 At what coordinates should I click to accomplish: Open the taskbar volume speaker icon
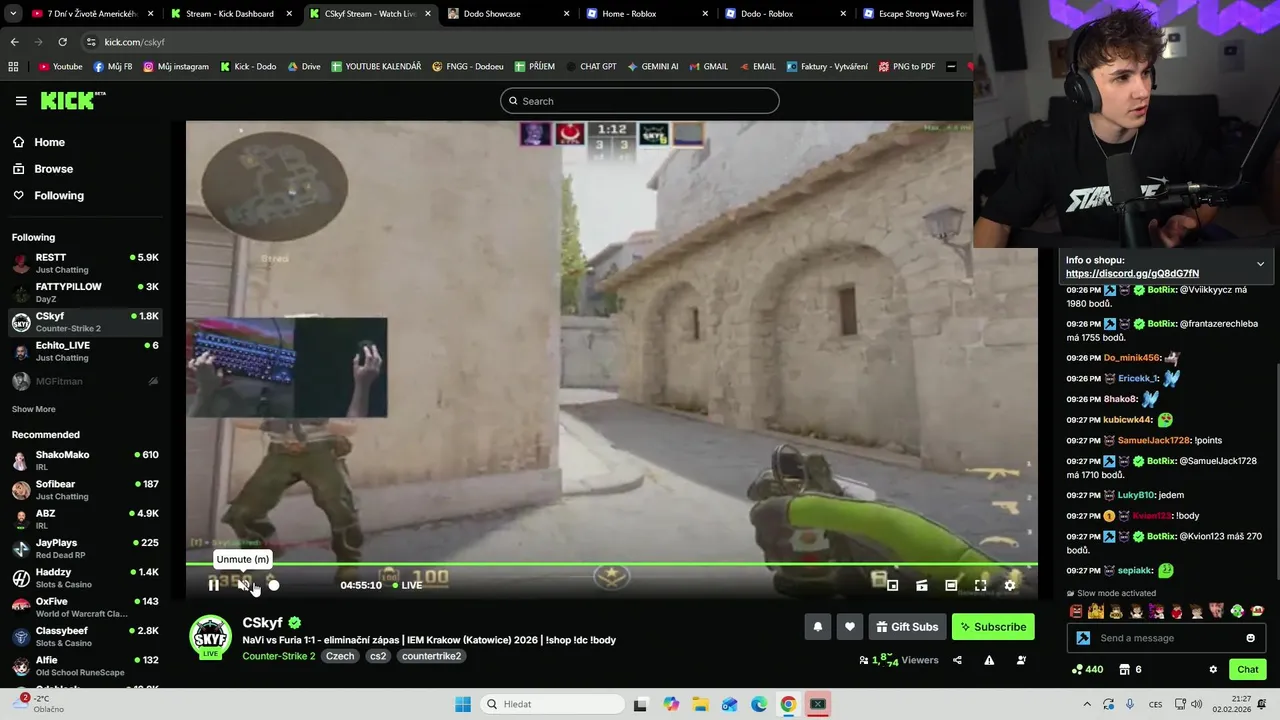pos(1198,704)
